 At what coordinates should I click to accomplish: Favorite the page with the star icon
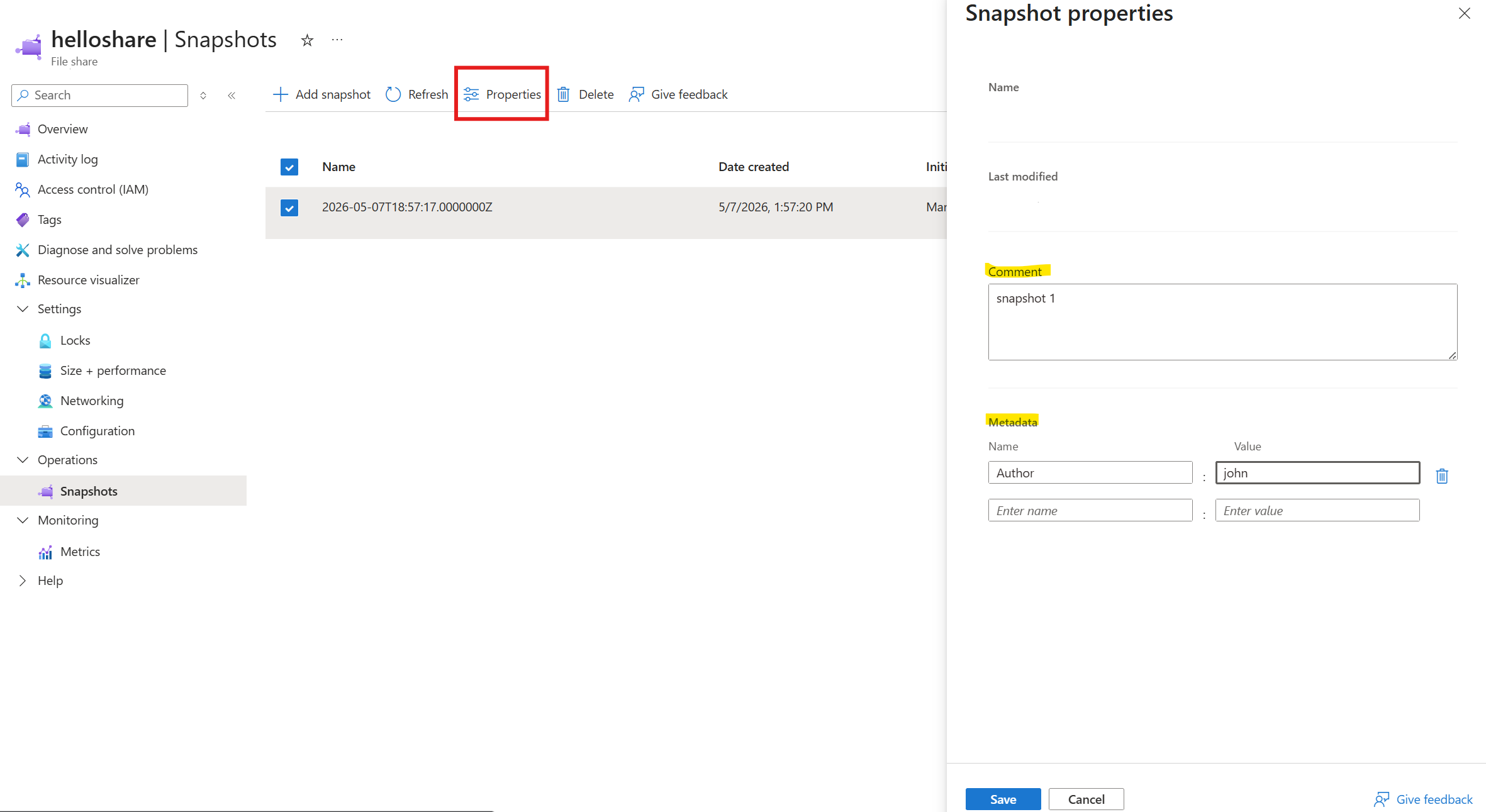pyautogui.click(x=307, y=40)
